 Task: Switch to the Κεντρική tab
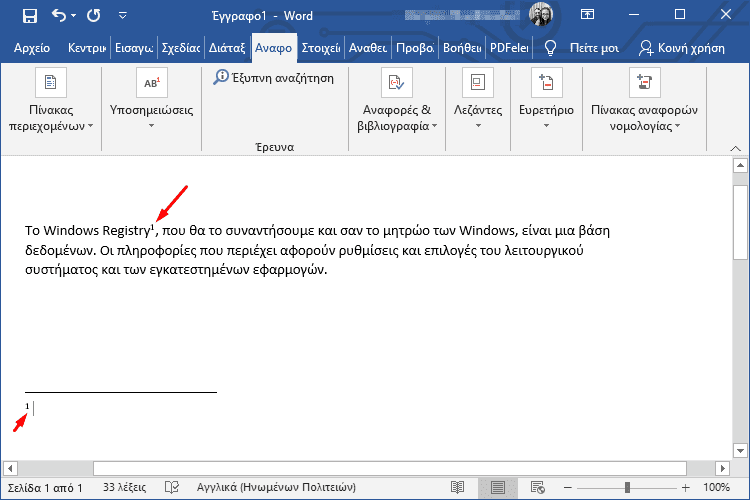87,48
